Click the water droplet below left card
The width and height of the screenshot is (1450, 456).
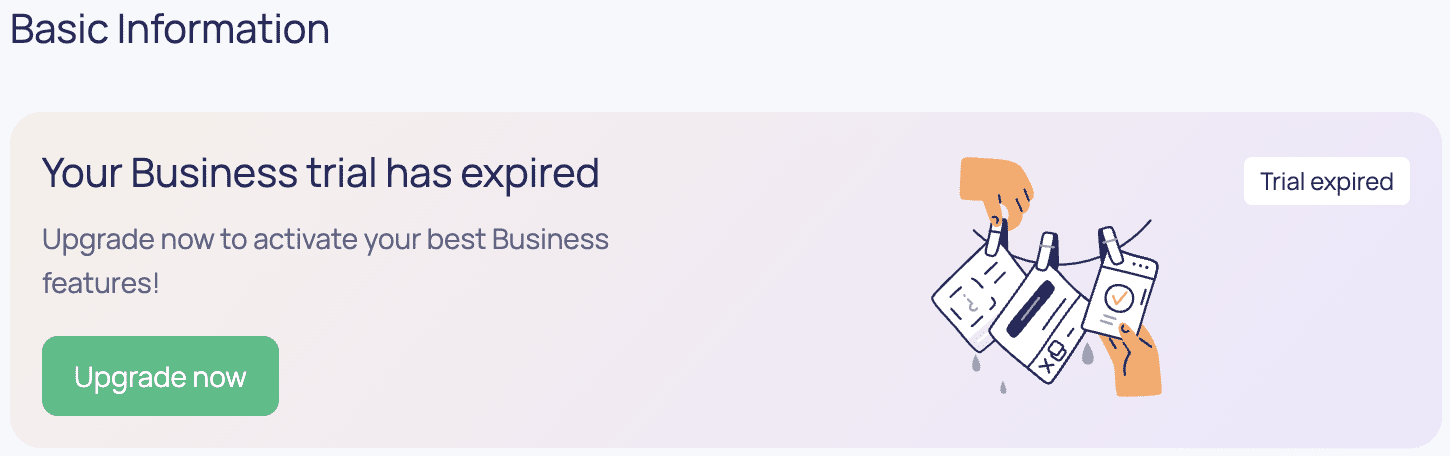pos(976,363)
